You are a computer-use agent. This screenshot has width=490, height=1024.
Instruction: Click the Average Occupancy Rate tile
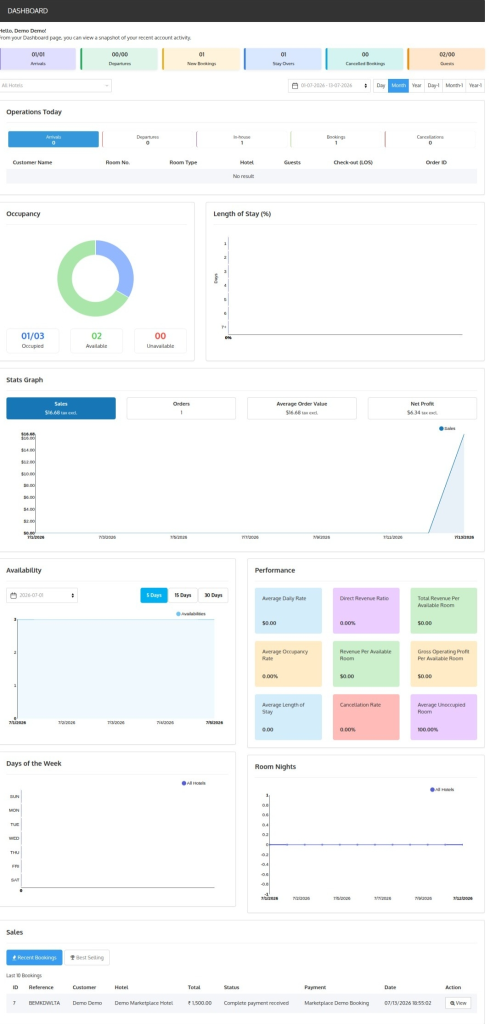(x=288, y=664)
